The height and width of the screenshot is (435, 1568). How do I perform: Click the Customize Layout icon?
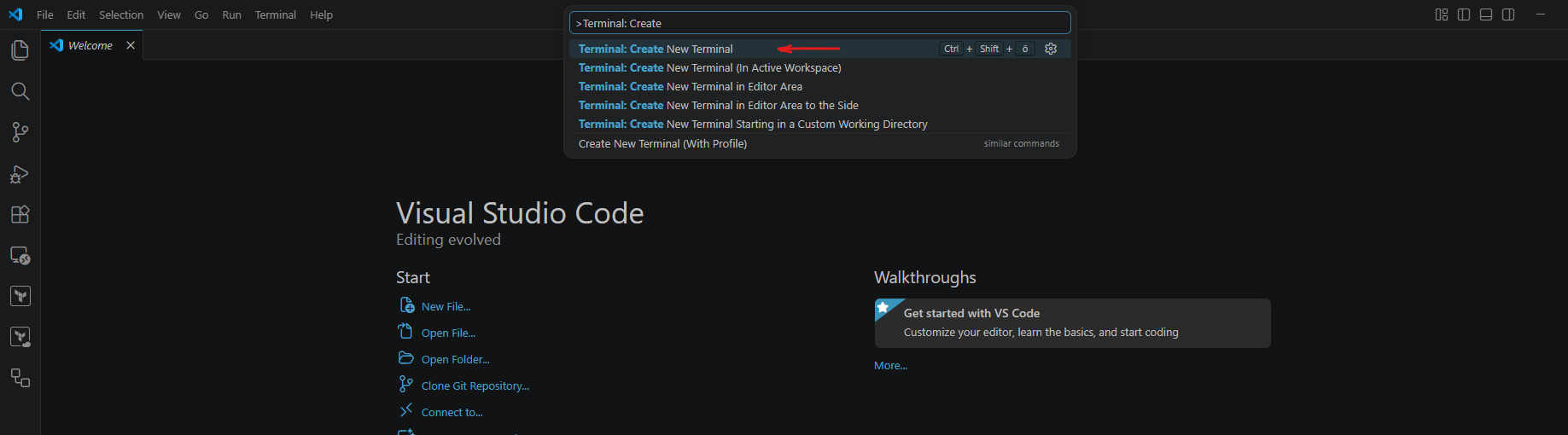[x=1442, y=14]
